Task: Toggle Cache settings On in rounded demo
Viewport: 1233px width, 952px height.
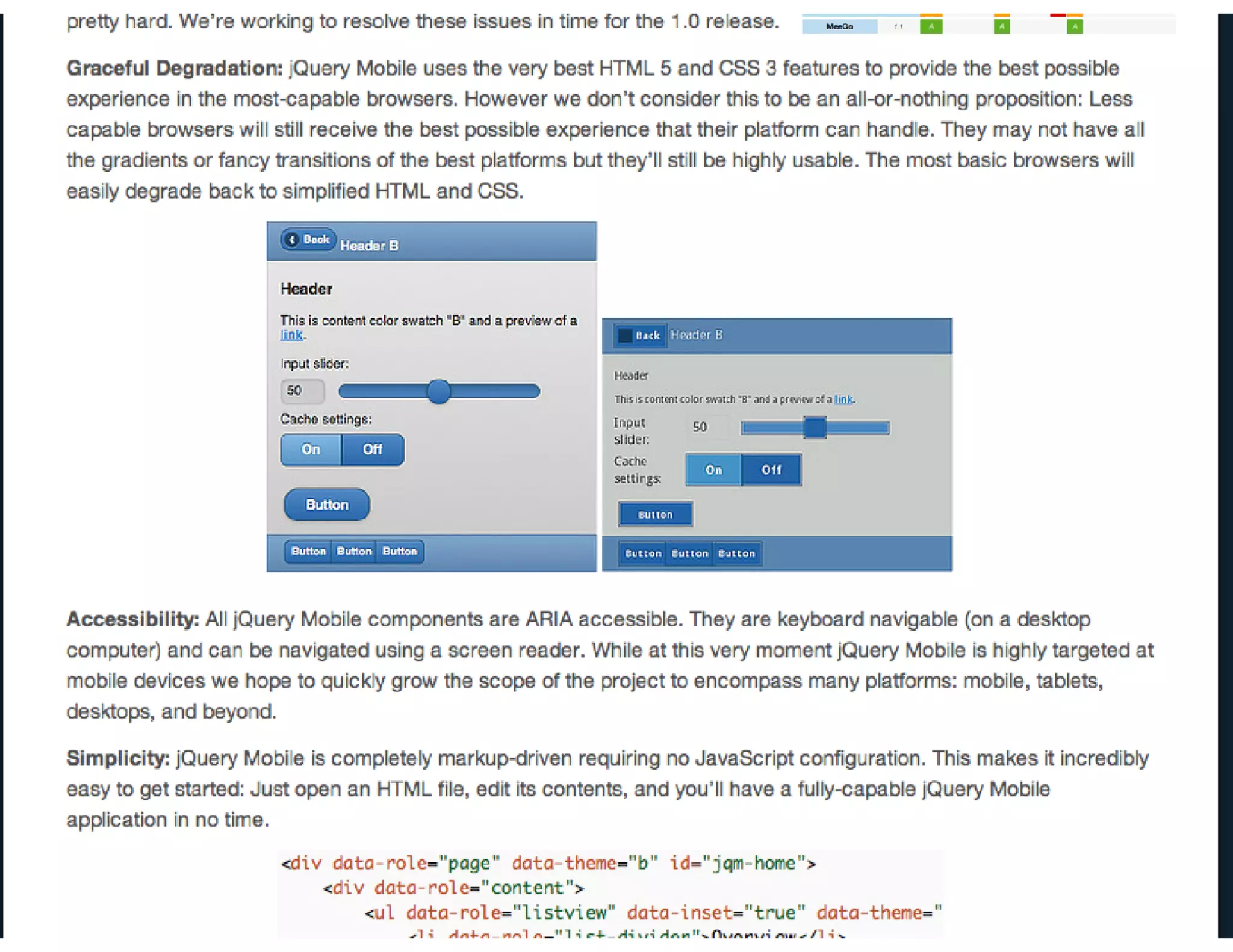Action: point(311,450)
